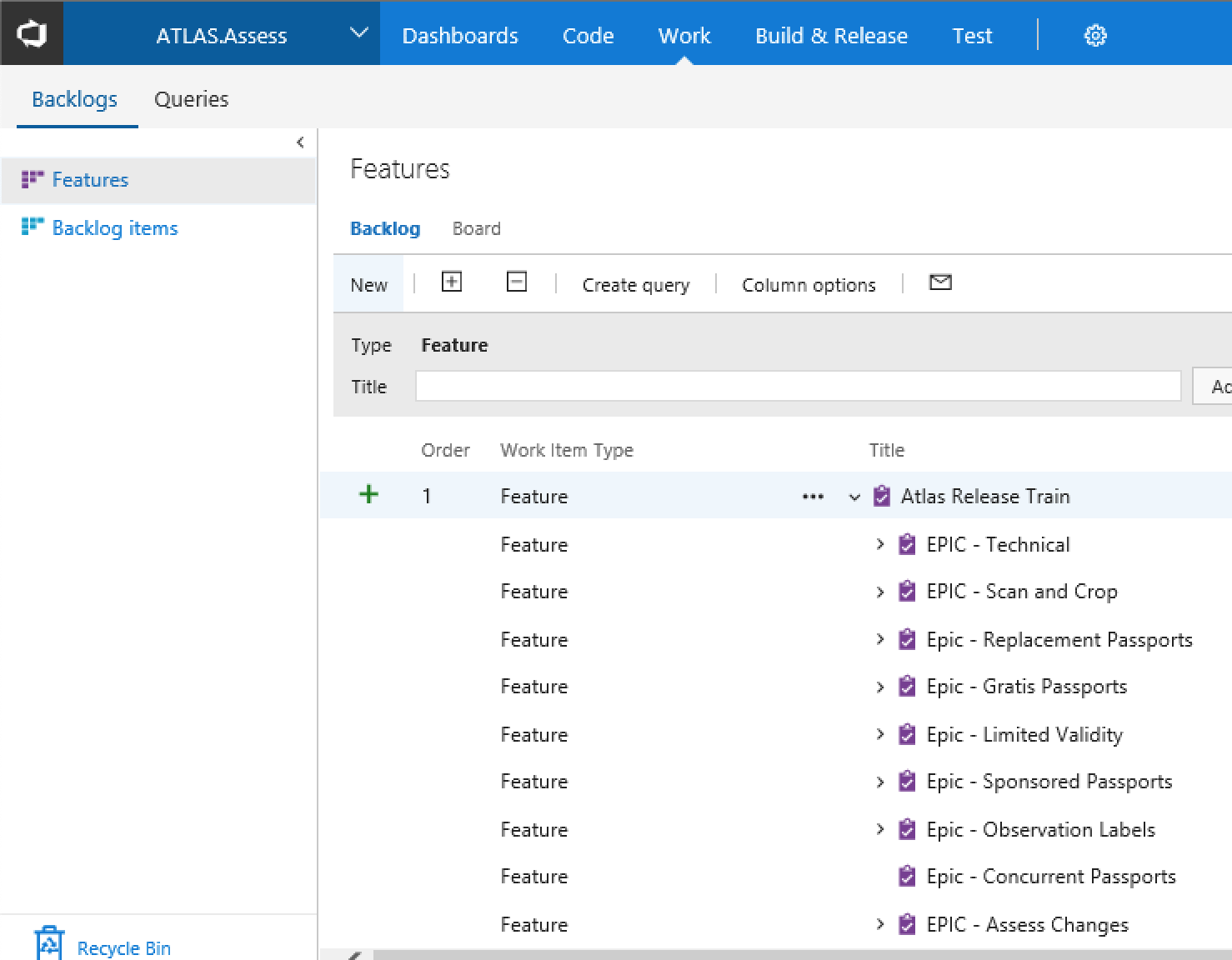Click the green plus add-child icon
1232x960 pixels.
click(x=368, y=494)
